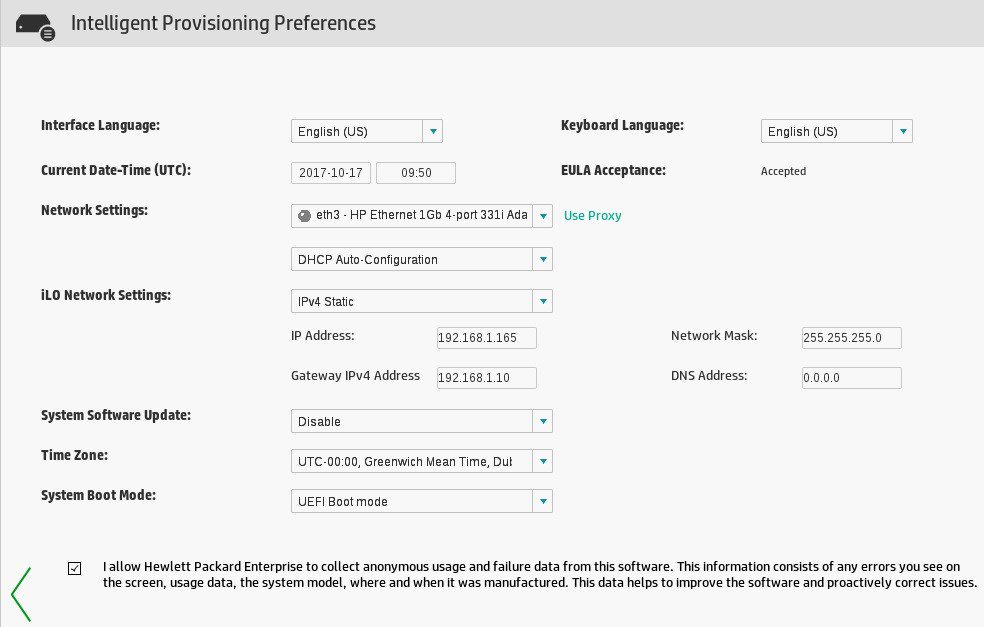984x627 pixels.
Task: Click the network adapter status icon for eth3
Action: tap(304, 215)
